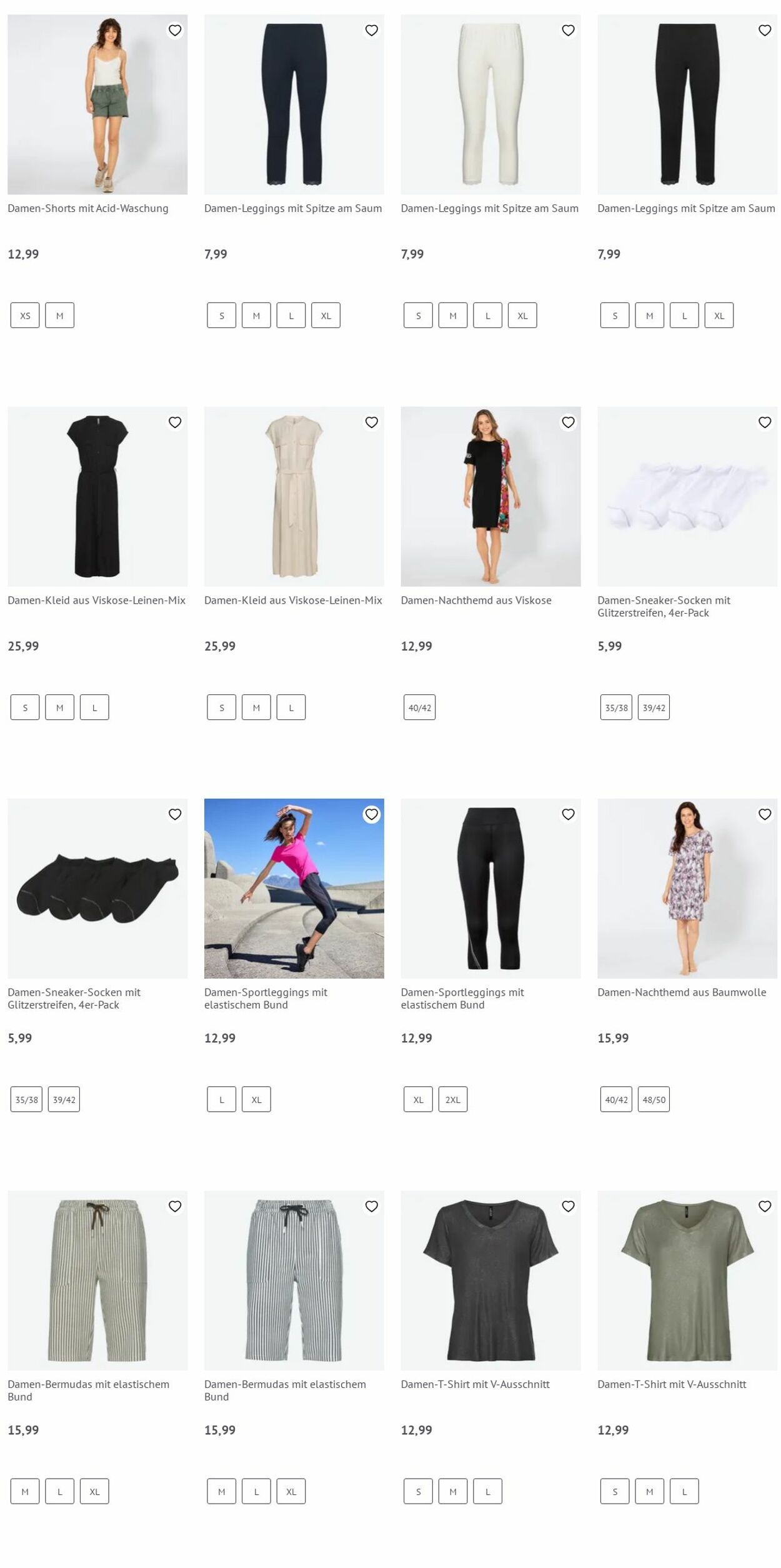Image resolution: width=781 pixels, height=1568 pixels.
Task: Wishlist the Damen-Nachthemd aus Baumwolle
Action: 765,814
